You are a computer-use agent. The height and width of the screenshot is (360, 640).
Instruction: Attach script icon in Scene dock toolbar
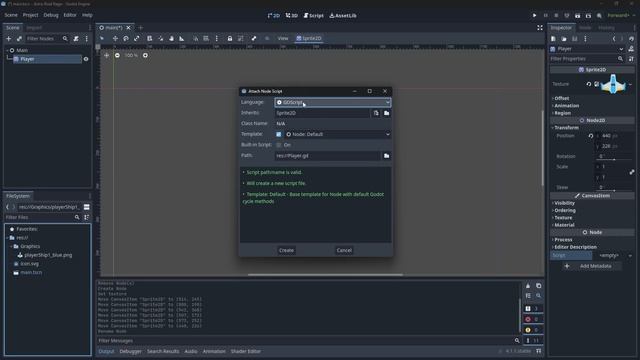pos(76,39)
